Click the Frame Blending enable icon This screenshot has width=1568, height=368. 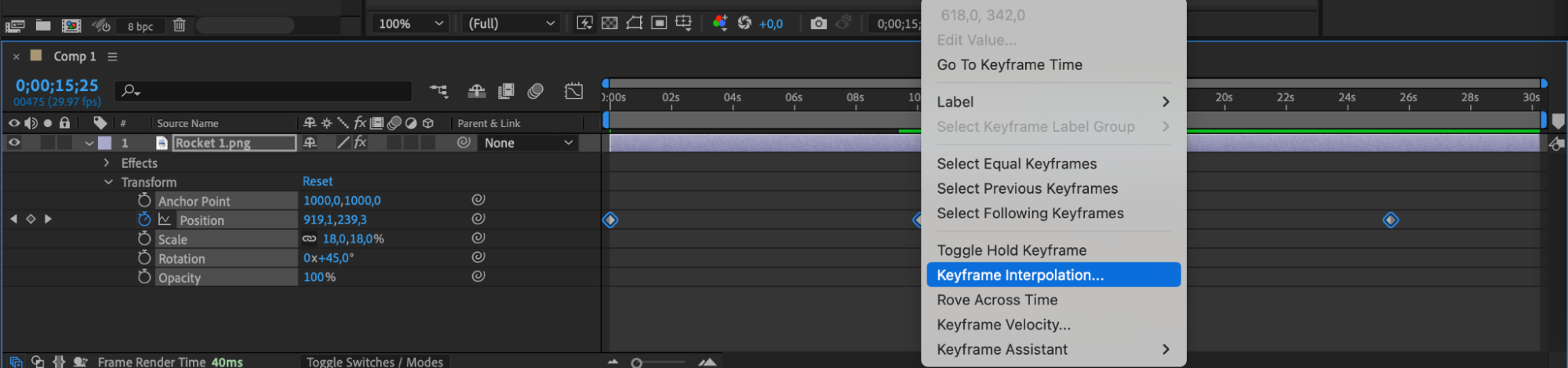(506, 91)
